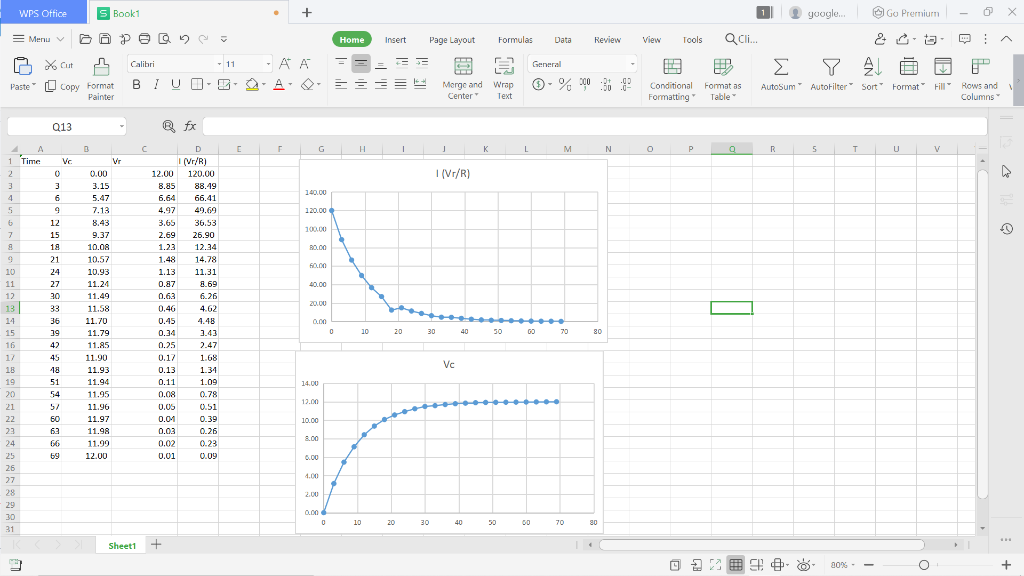Click the formula bar input field

tap(595, 126)
